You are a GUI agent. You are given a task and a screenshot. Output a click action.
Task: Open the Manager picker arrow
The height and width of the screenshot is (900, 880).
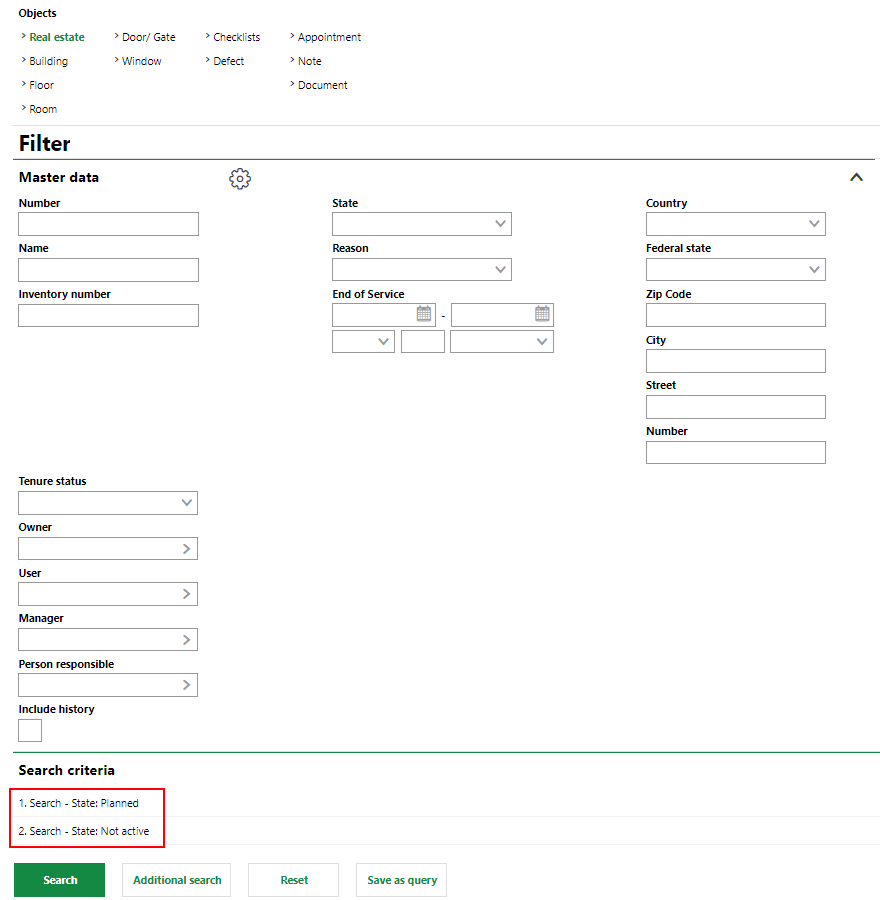click(x=186, y=640)
